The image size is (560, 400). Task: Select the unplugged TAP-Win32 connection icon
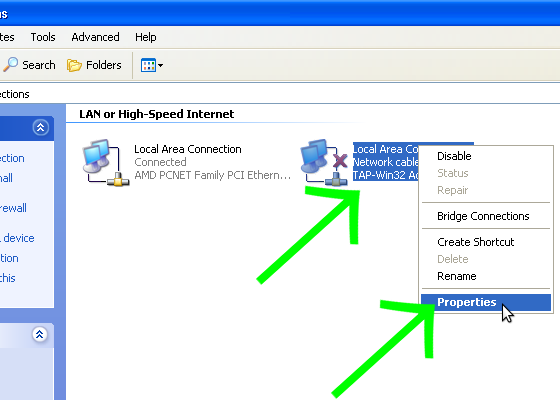324,162
